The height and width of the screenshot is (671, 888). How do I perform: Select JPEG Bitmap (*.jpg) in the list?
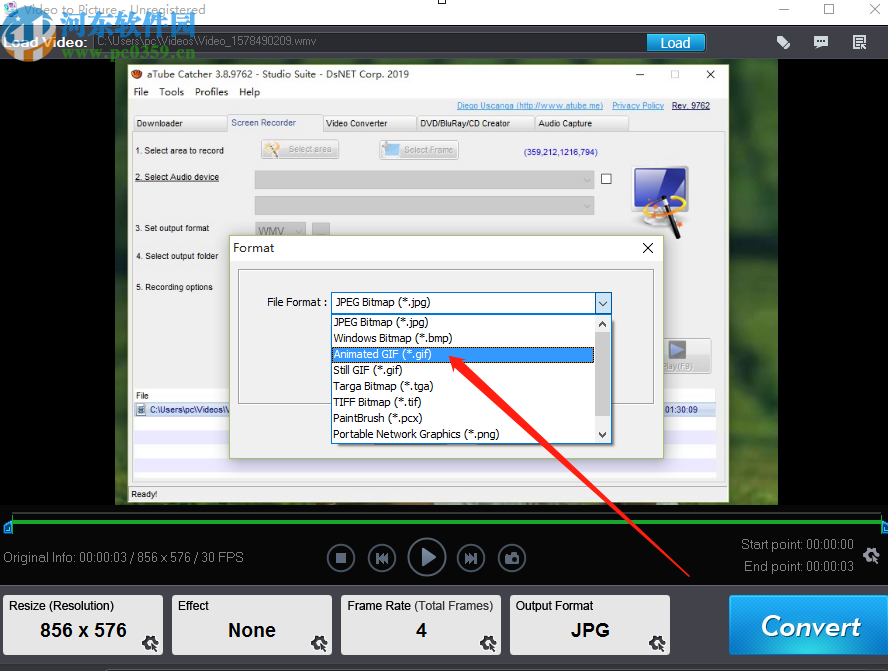point(463,322)
